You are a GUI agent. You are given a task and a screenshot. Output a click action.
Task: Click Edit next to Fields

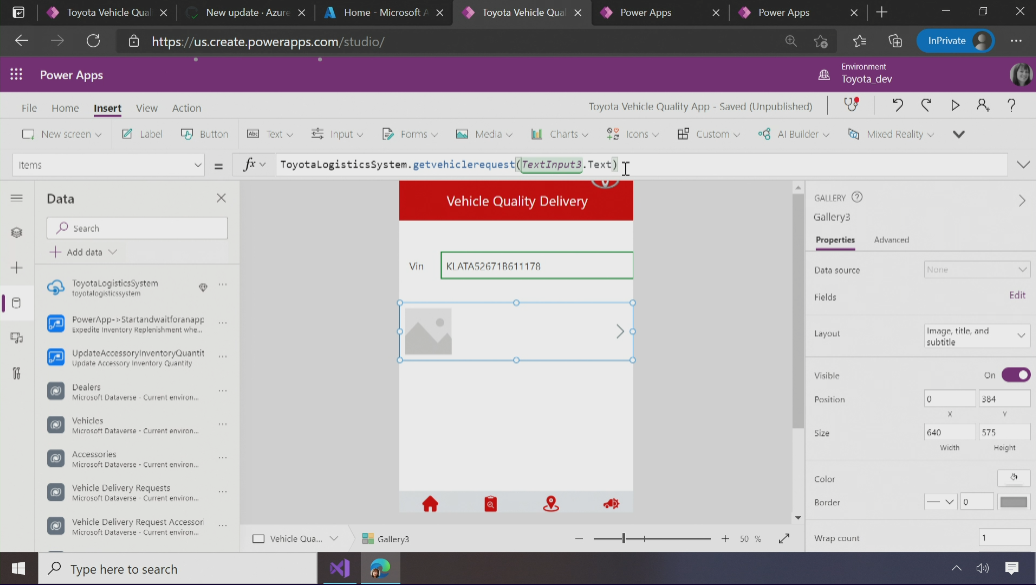pos(1016,296)
